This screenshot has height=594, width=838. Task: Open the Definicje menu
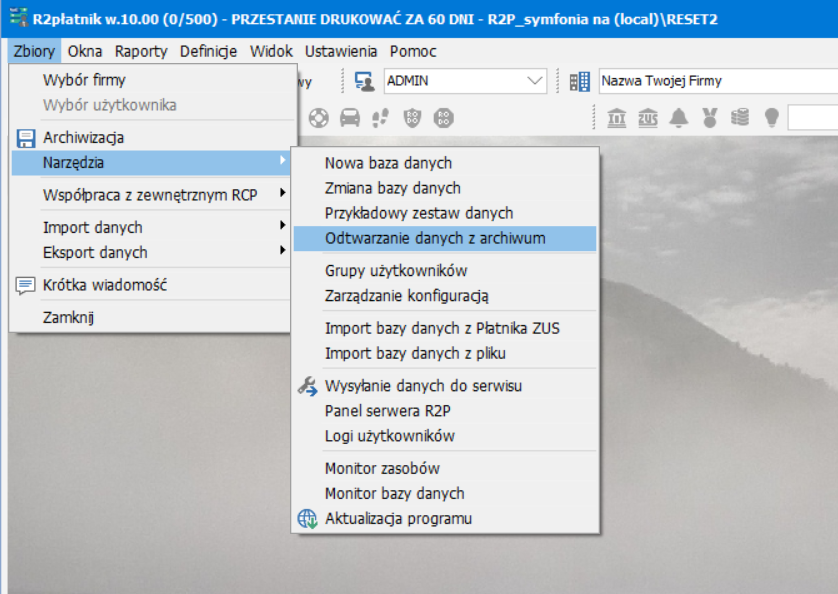coord(208,51)
